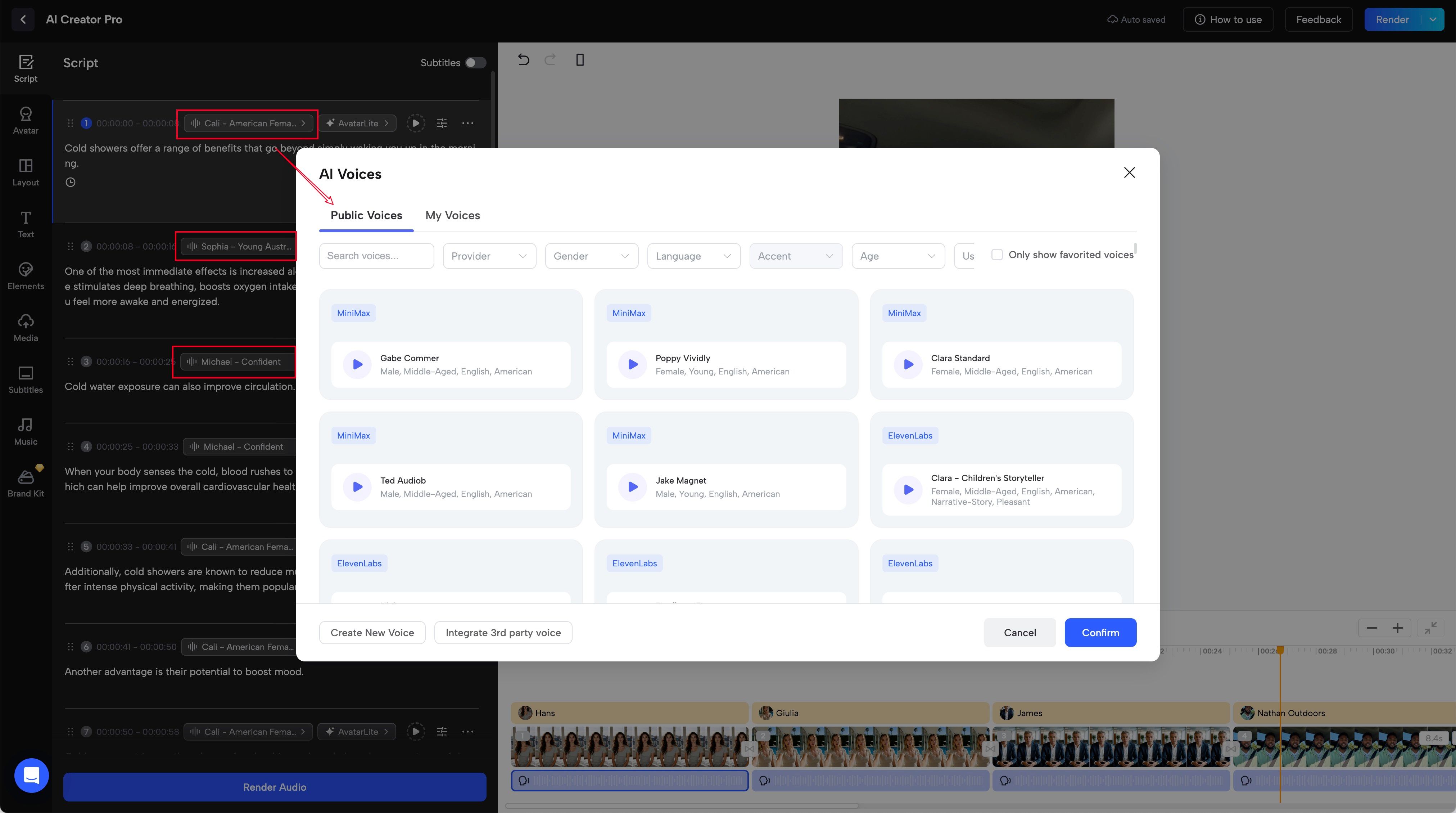The width and height of the screenshot is (1456, 813).
Task: Click the undo arrow icon
Action: (523, 60)
